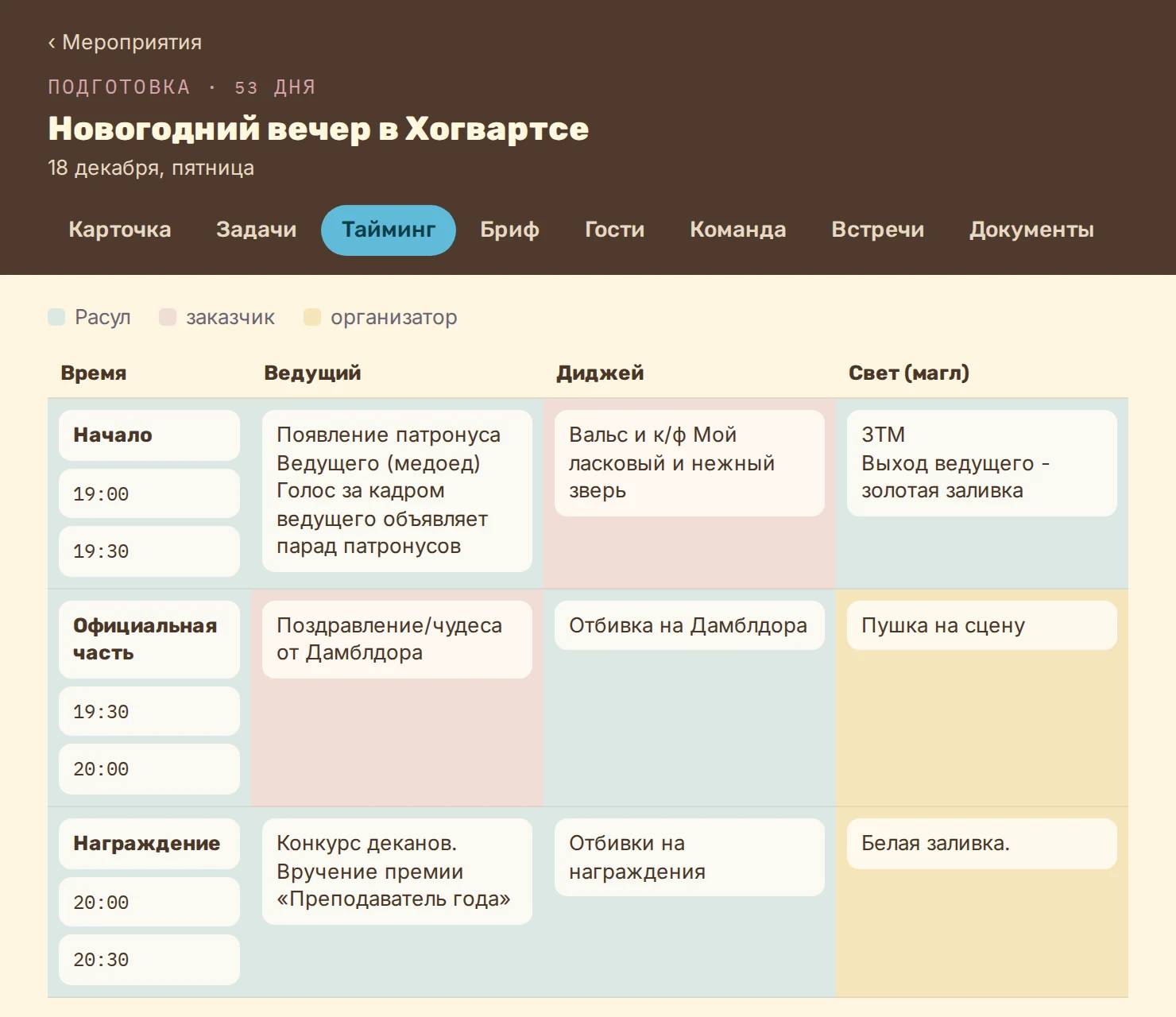Click the date 18 декабря, пятница
1176x1017 pixels.
151,168
